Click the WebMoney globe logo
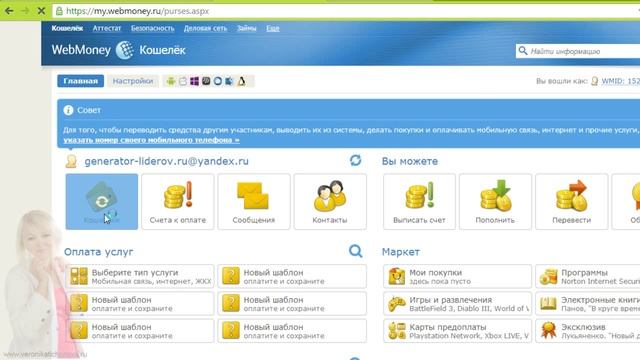 (124, 50)
